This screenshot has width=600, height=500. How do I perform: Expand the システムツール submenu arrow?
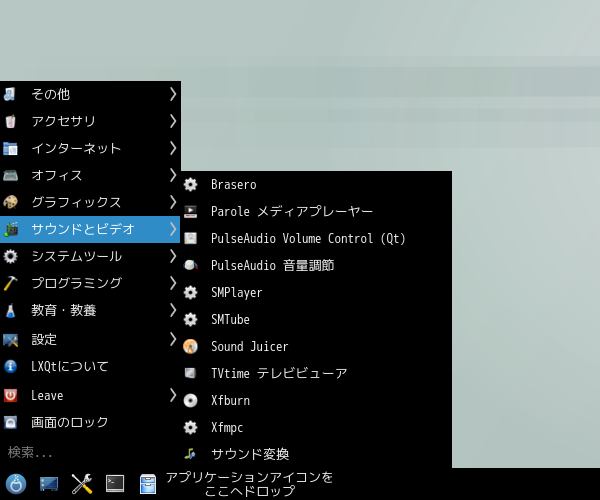pos(173,256)
